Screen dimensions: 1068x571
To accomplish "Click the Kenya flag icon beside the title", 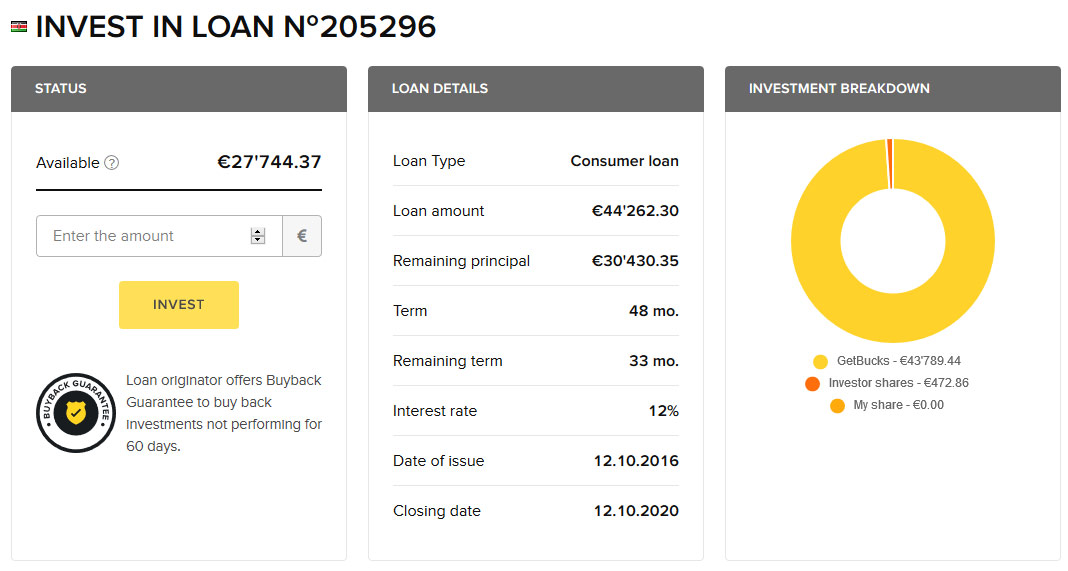I will [x=18, y=27].
